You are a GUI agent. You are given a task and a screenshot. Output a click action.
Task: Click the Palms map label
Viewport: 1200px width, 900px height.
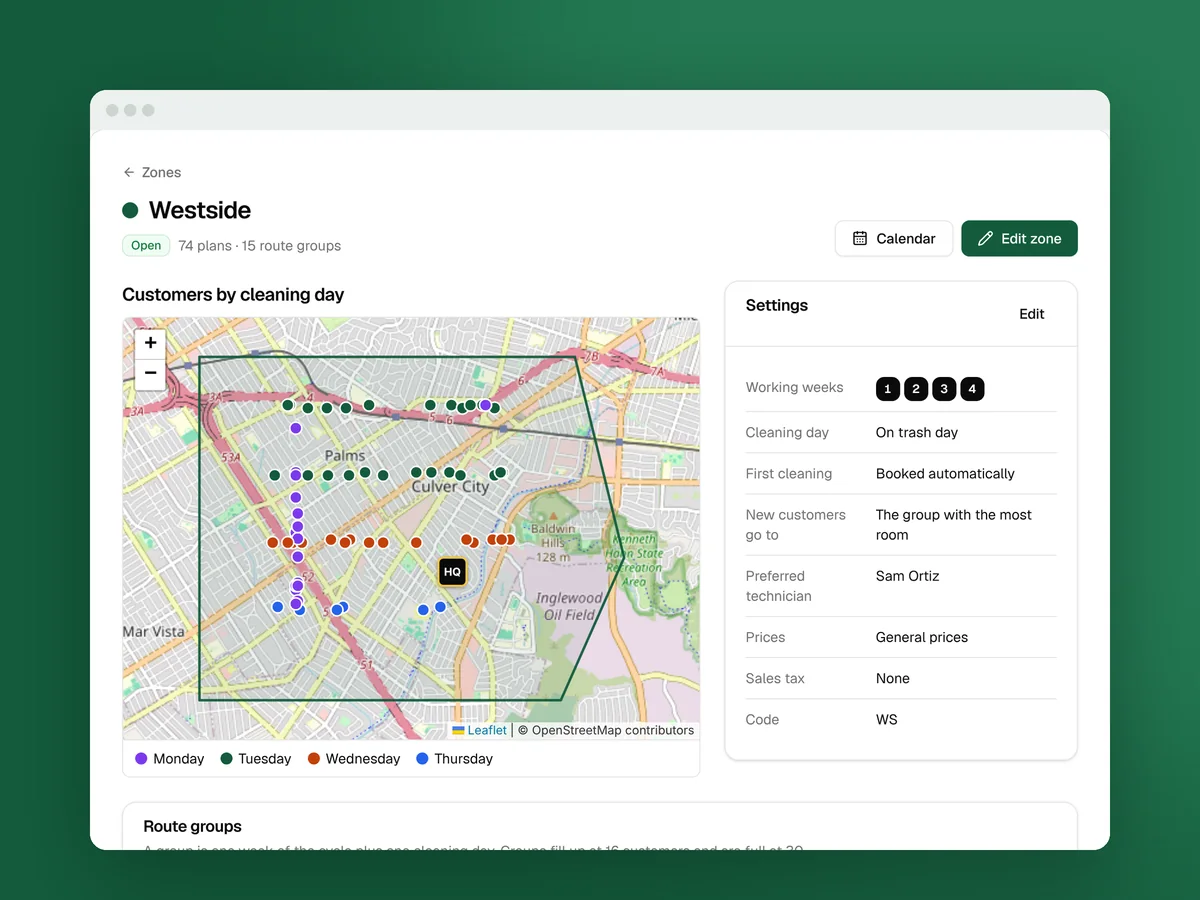point(345,456)
